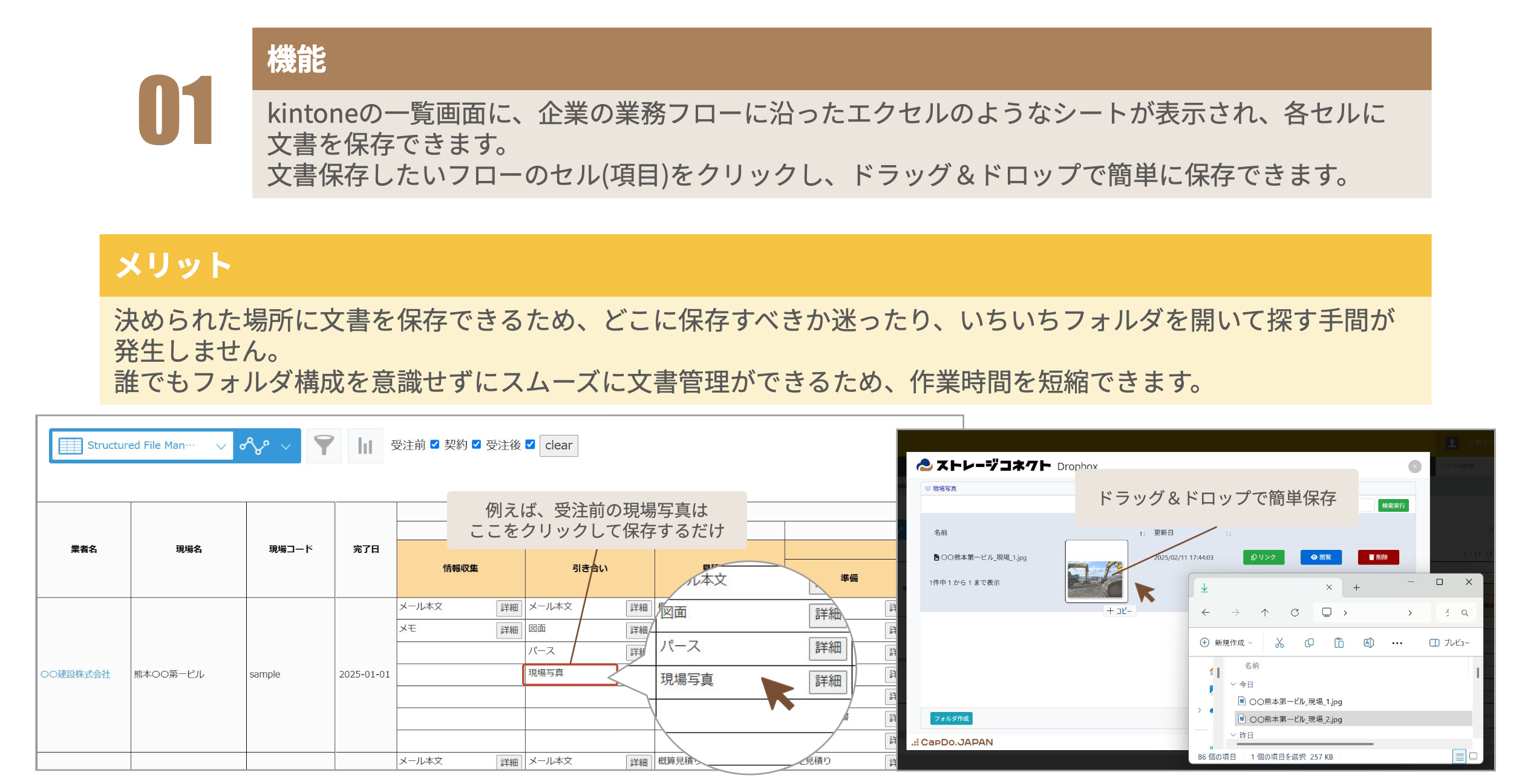Click the paste clipboard icon in Explorer

[x=1339, y=643]
